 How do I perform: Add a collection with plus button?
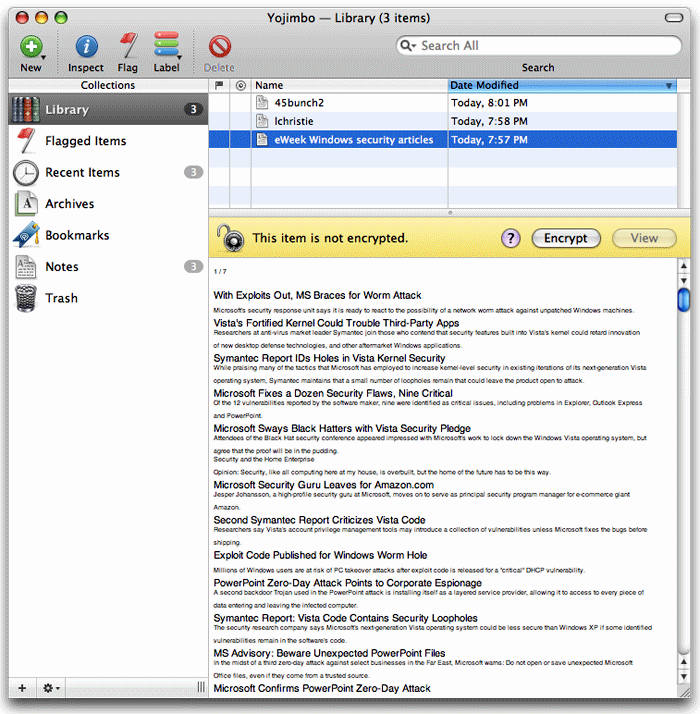pos(22,688)
